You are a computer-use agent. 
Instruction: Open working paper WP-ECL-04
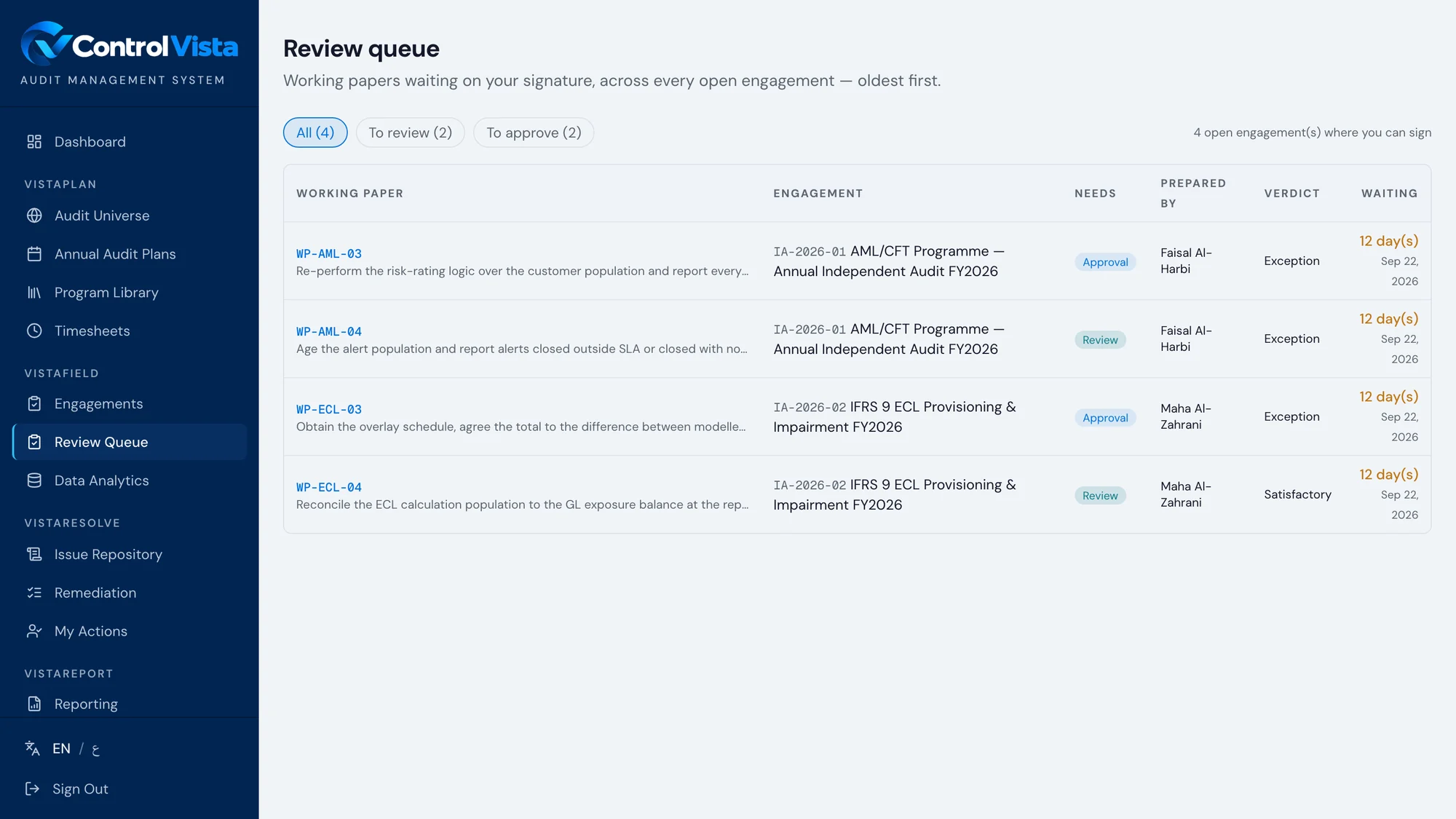(x=329, y=488)
